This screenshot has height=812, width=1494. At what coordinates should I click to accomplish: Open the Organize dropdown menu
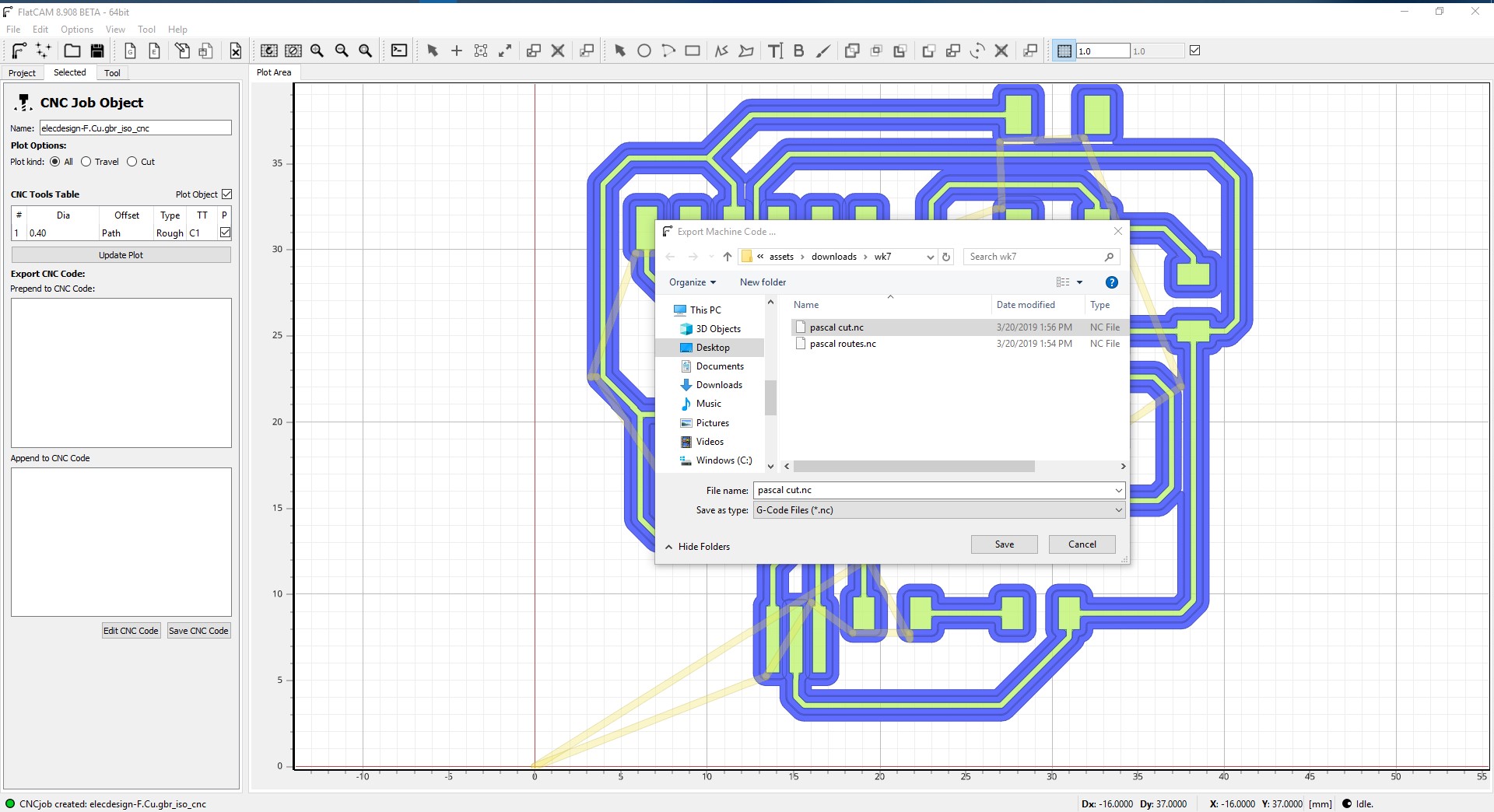pyautogui.click(x=692, y=282)
